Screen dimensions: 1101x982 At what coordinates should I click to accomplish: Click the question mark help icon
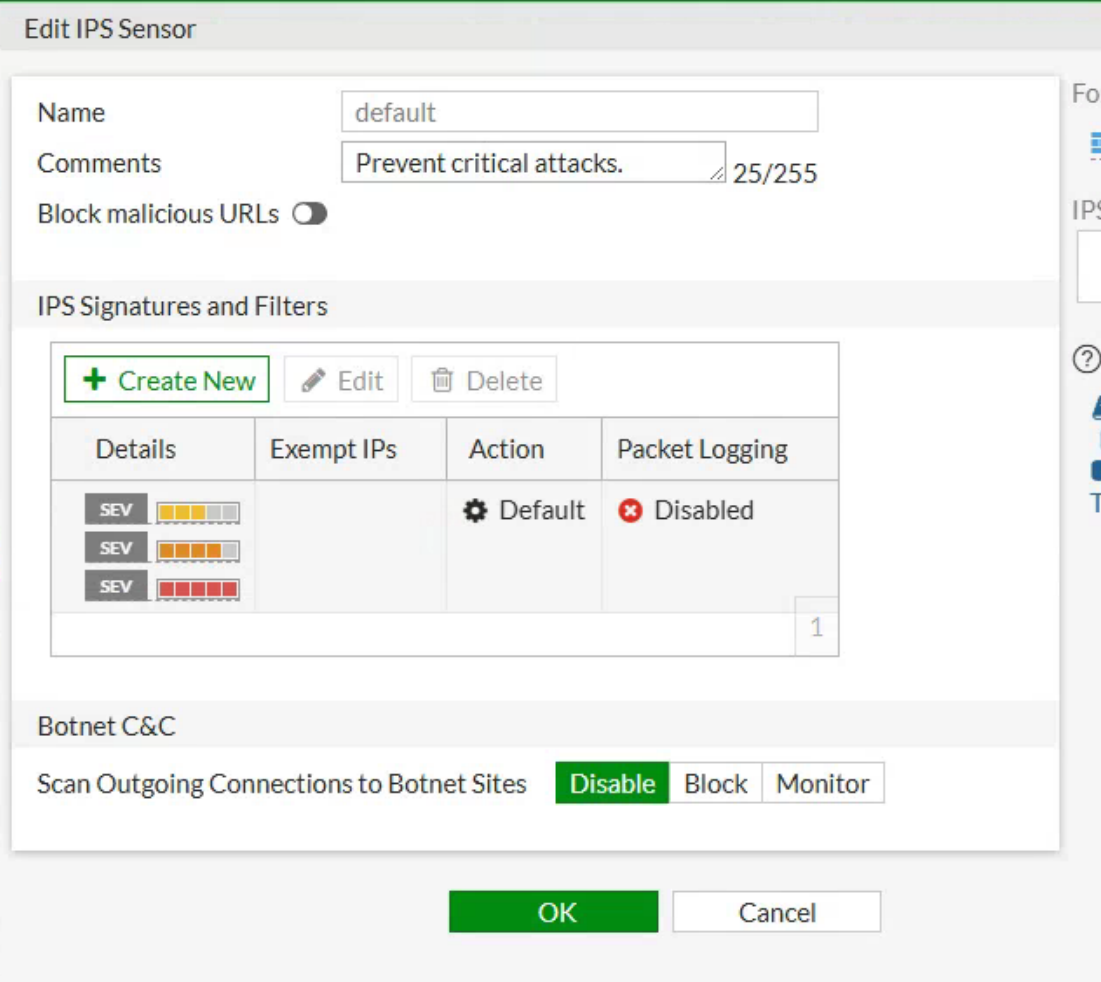(x=1085, y=359)
